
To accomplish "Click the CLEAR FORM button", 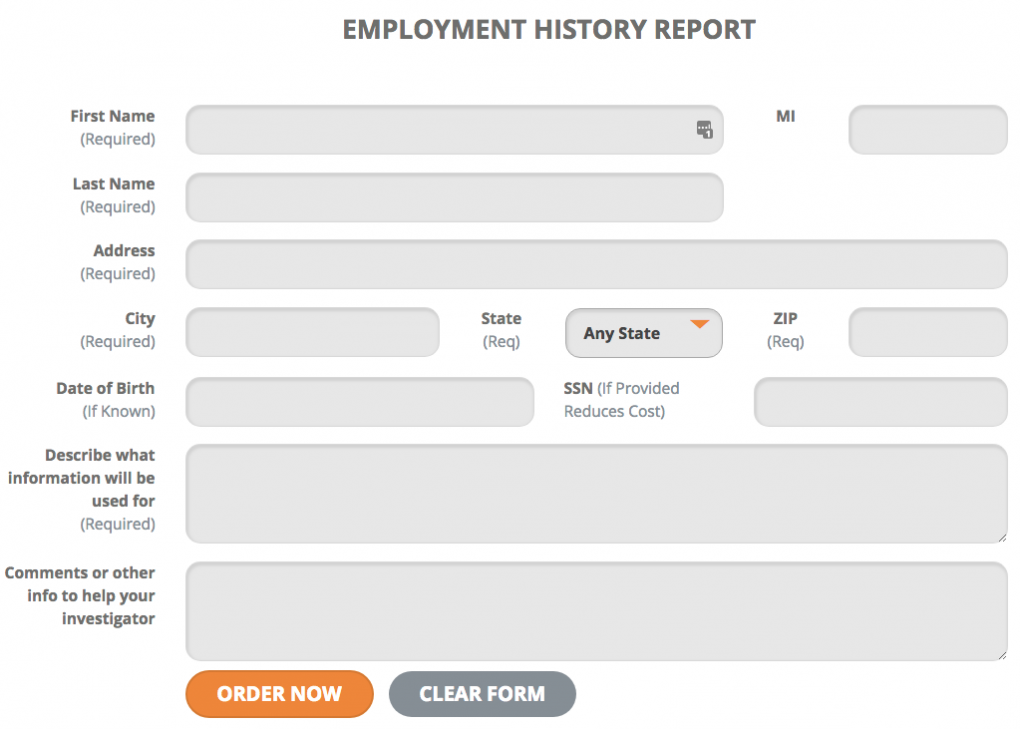I will pos(482,694).
